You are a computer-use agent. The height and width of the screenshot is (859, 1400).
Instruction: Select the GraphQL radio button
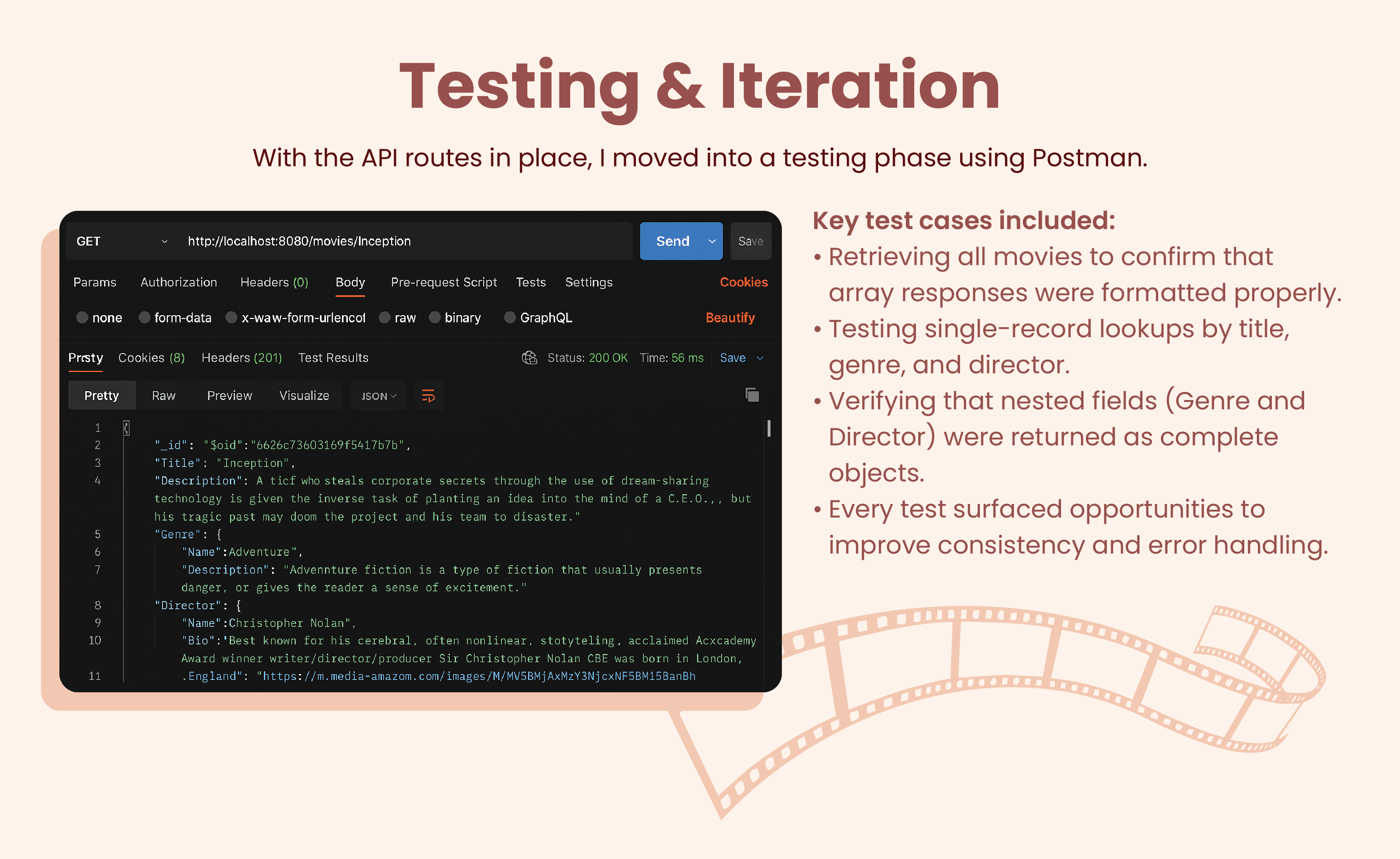point(510,318)
